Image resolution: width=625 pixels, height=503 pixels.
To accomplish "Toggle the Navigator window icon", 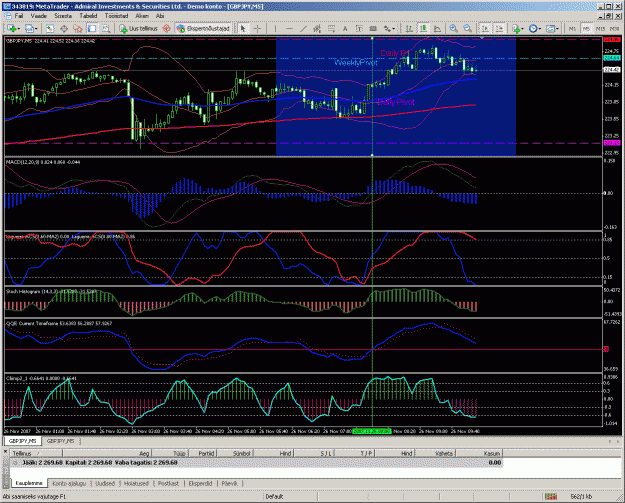I will click(x=78, y=29).
